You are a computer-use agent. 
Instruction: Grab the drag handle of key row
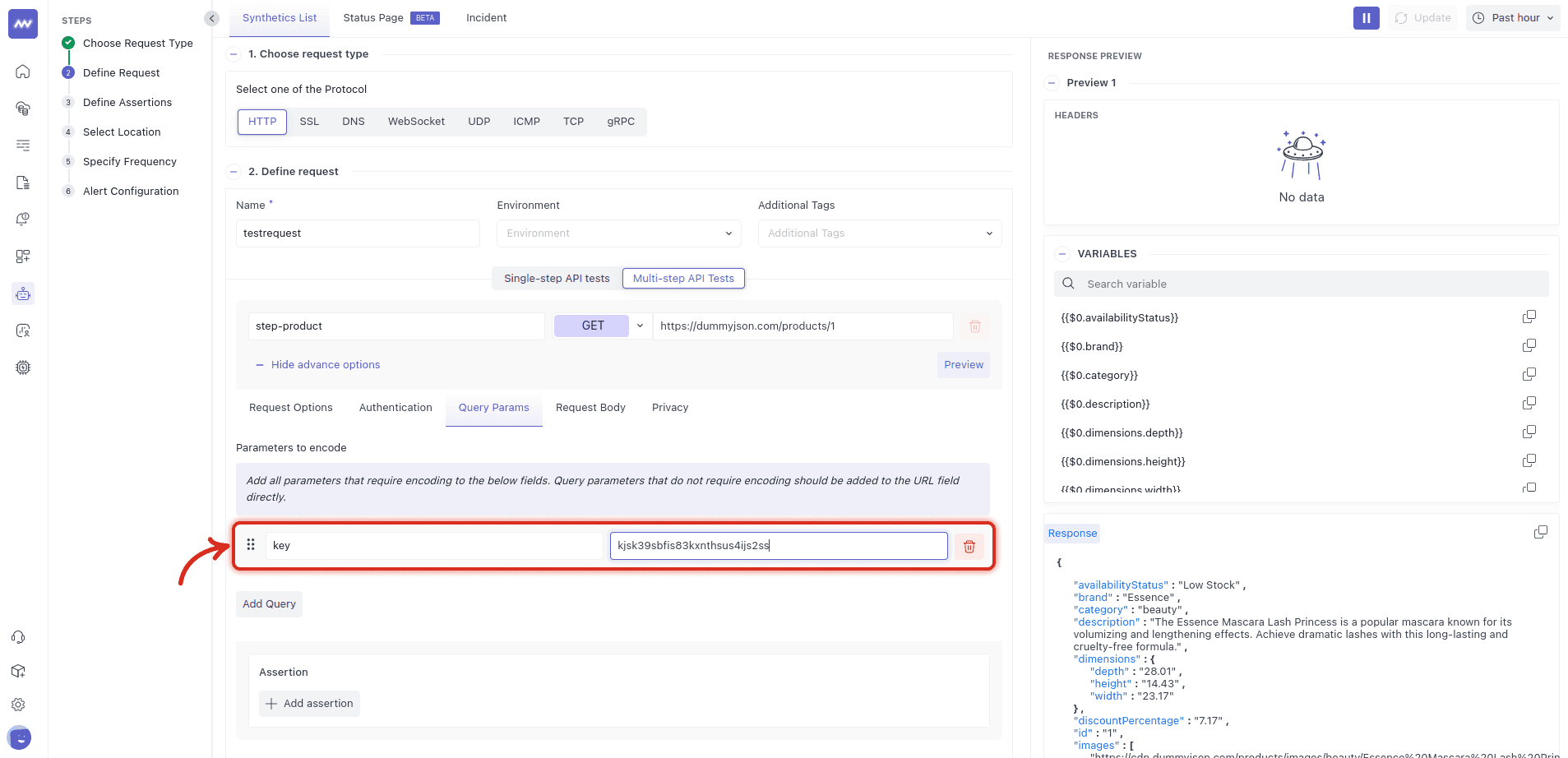pos(251,545)
